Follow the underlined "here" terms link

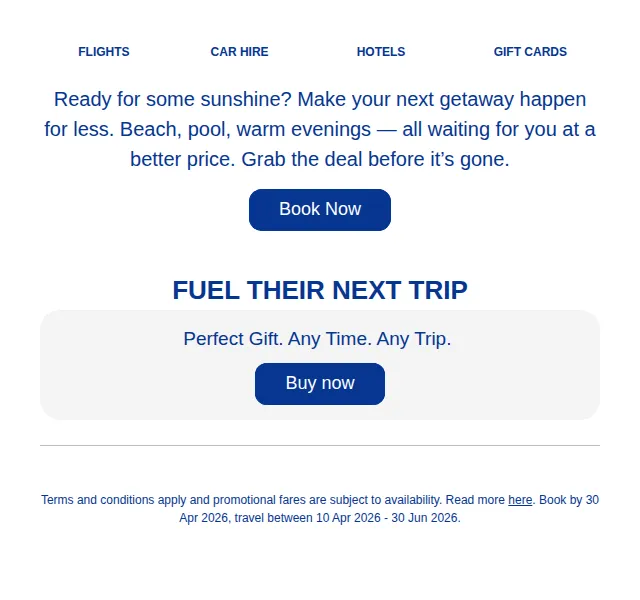[x=520, y=500]
